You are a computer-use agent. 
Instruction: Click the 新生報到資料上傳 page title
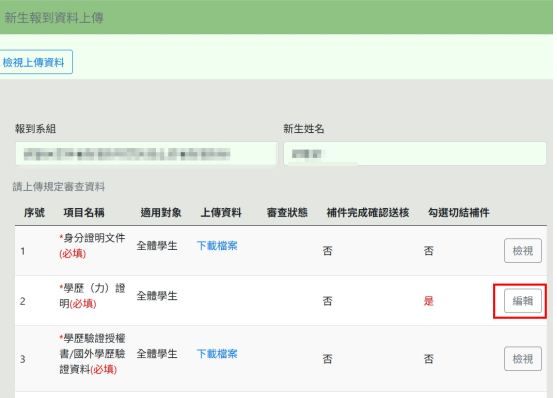point(54,17)
